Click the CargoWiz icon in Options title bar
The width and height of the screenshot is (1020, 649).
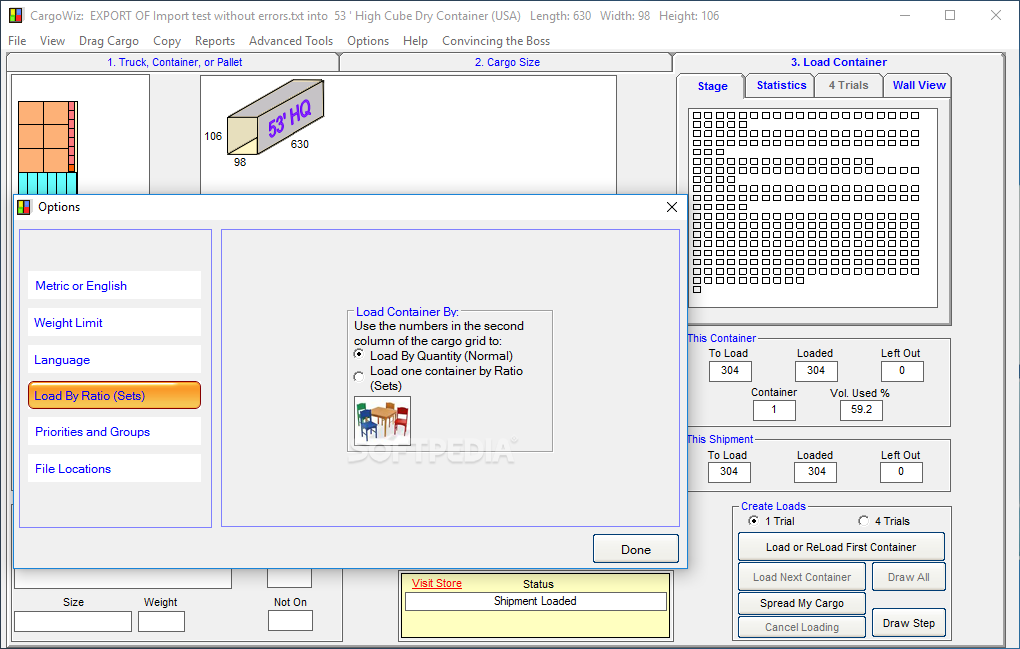click(x=24, y=207)
